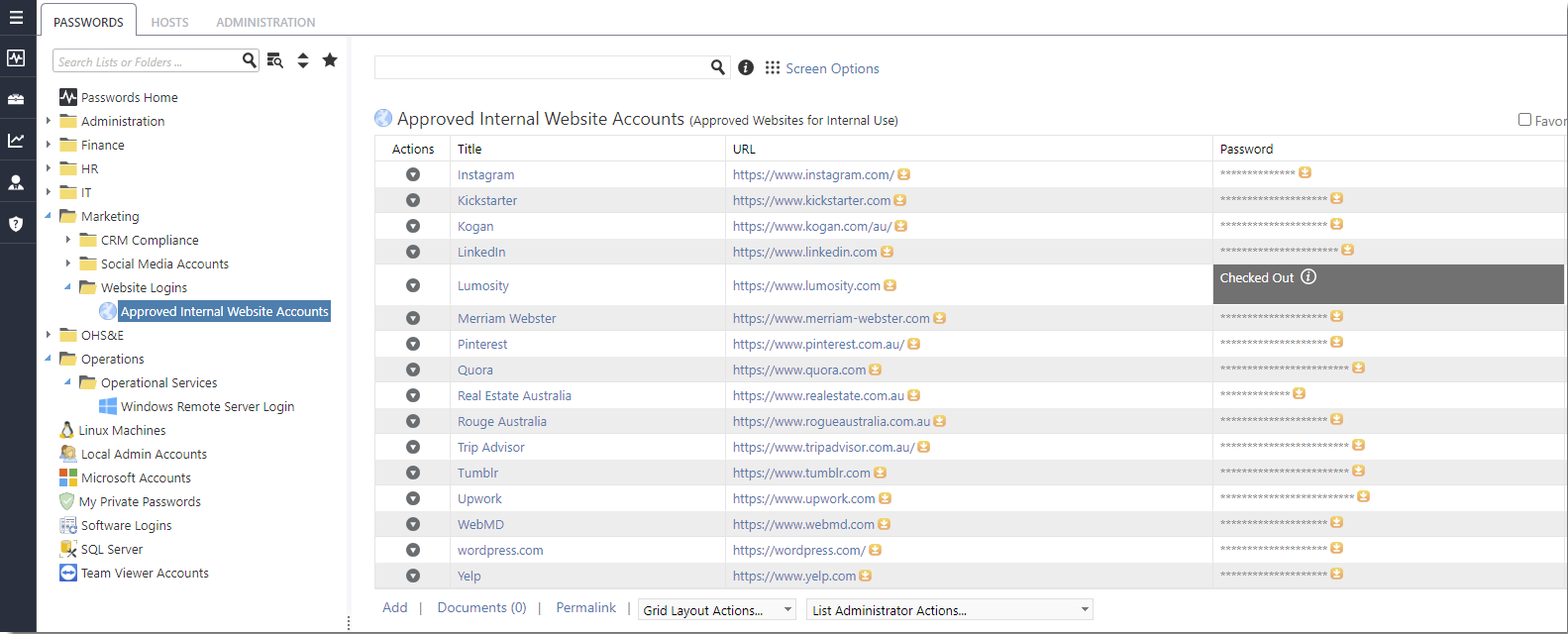Switch to the Administration tab
1568x634 pixels.
point(265,22)
